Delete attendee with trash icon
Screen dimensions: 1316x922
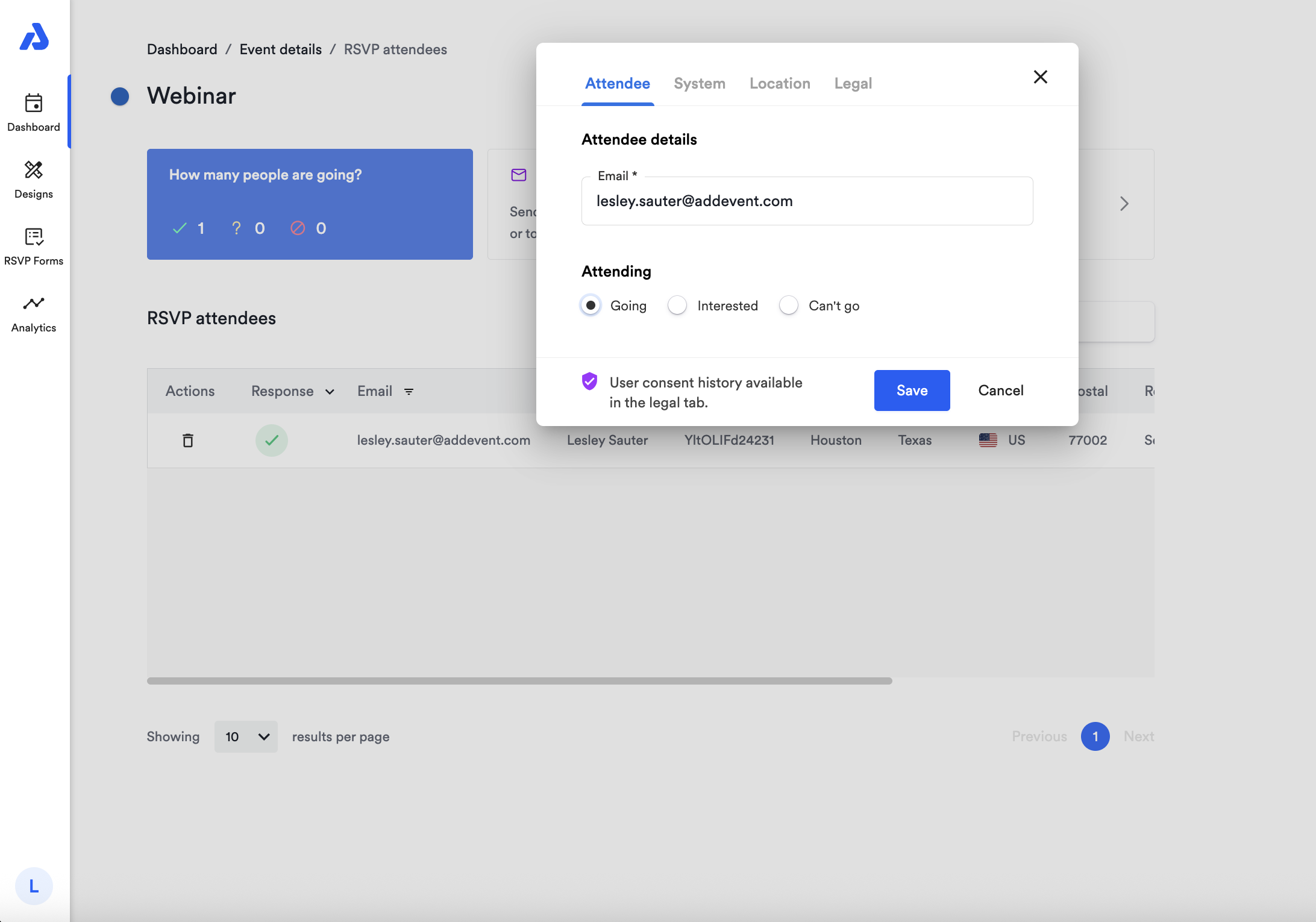[188, 441]
